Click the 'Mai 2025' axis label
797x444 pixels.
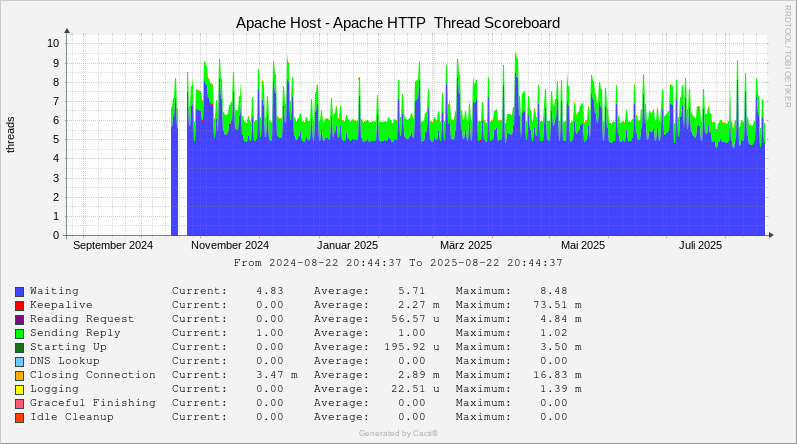[583, 245]
